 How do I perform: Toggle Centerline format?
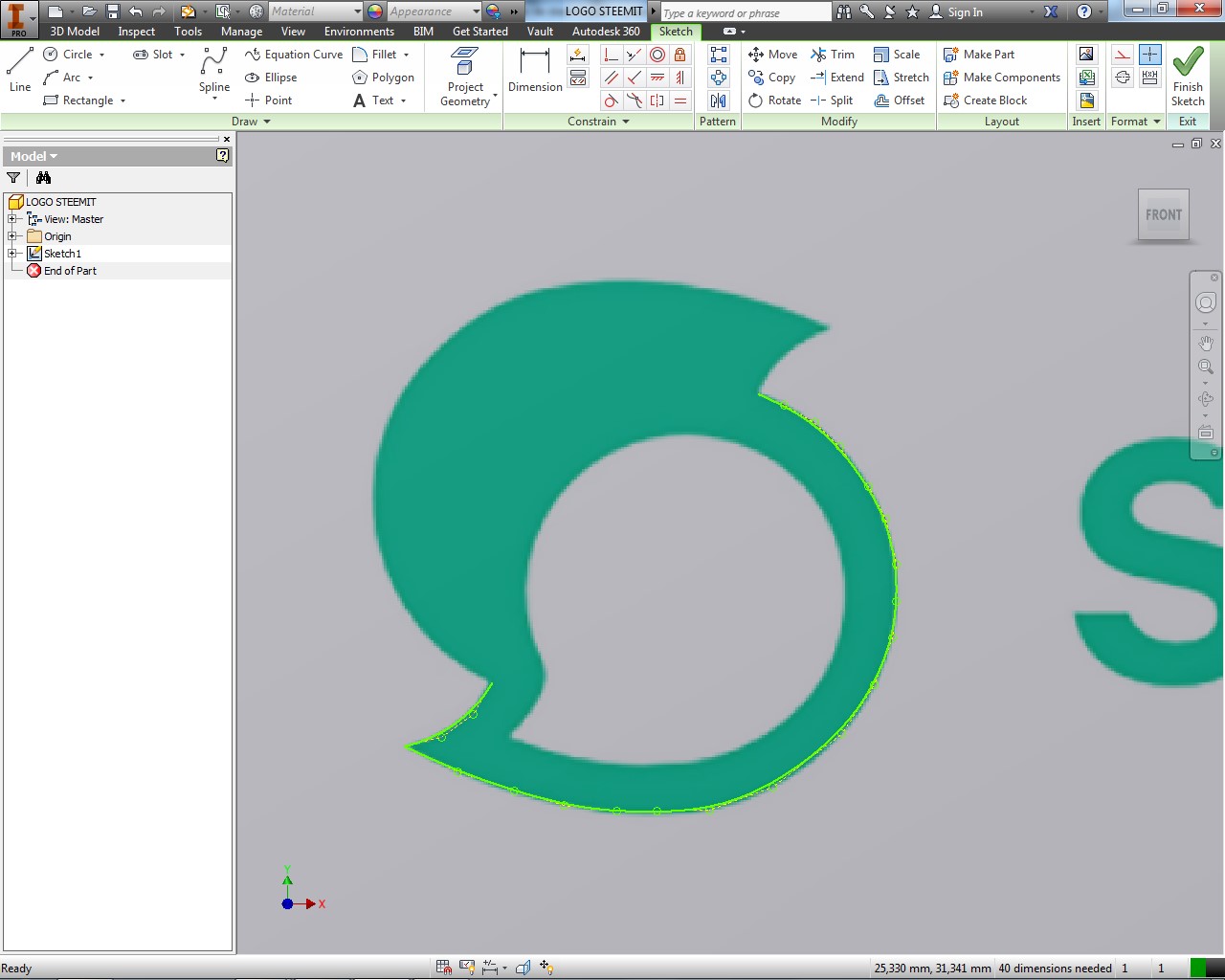click(x=1123, y=78)
